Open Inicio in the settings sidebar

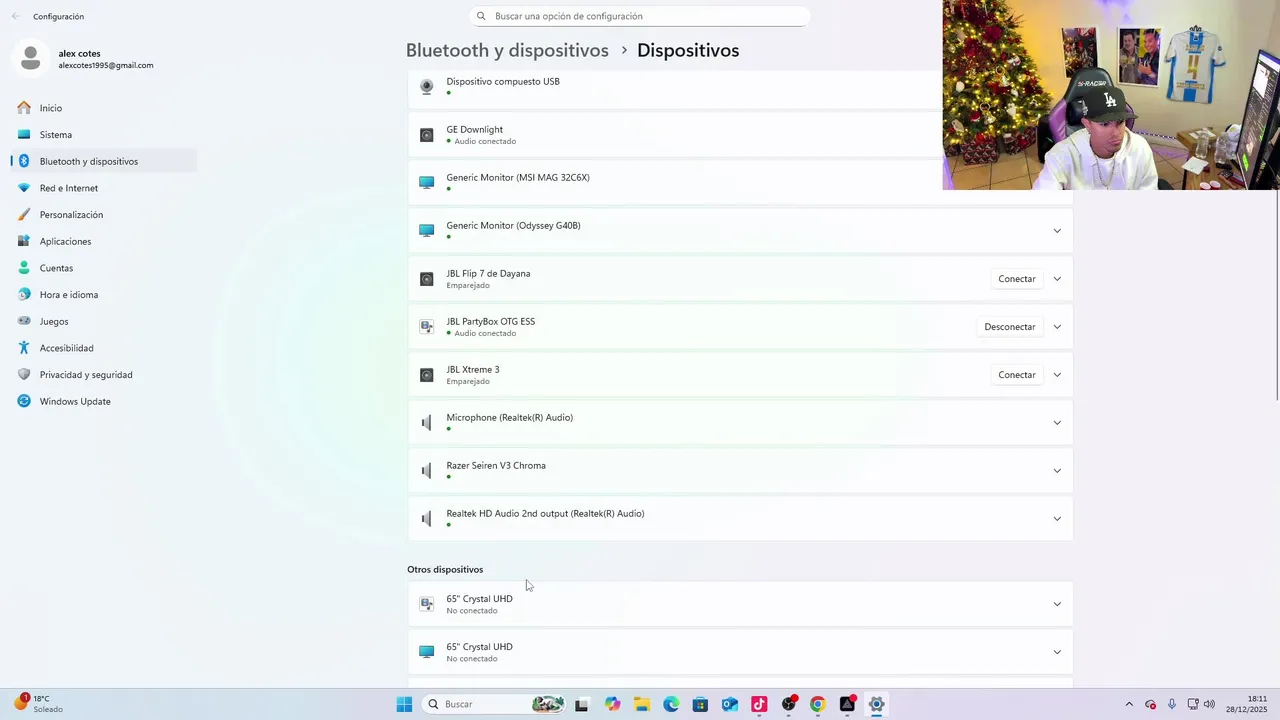[x=104, y=108]
